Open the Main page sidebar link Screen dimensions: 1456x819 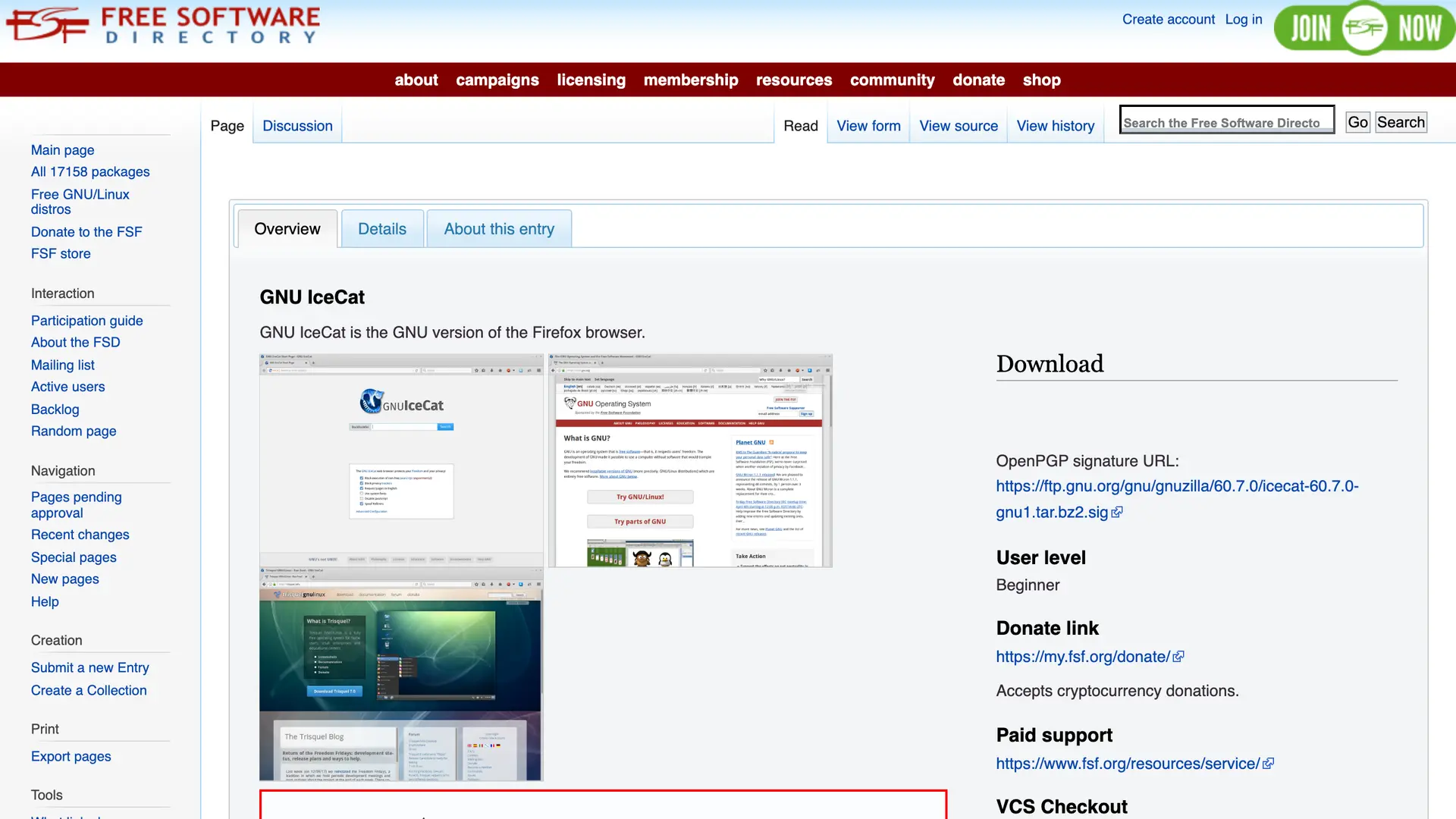point(63,150)
